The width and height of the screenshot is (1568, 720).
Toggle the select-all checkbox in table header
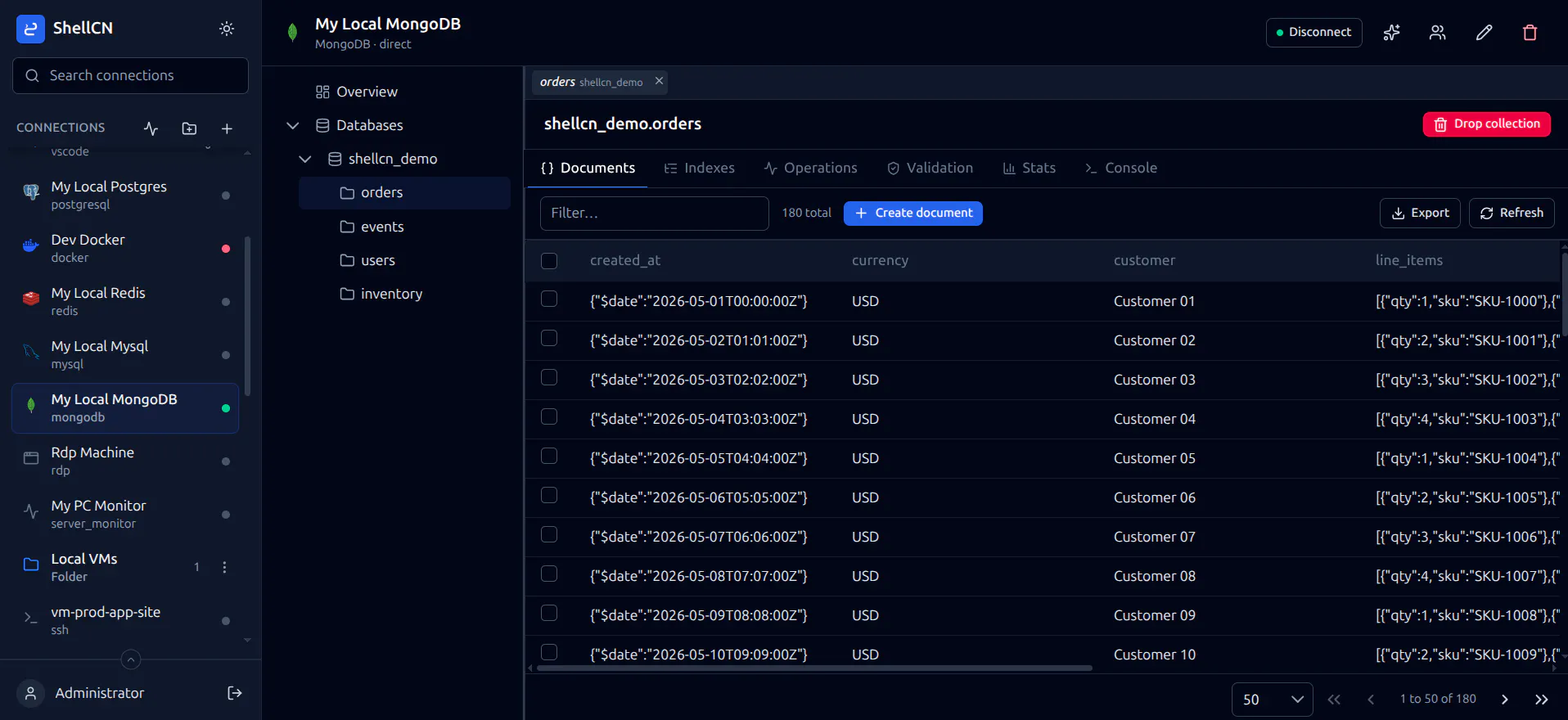(549, 261)
